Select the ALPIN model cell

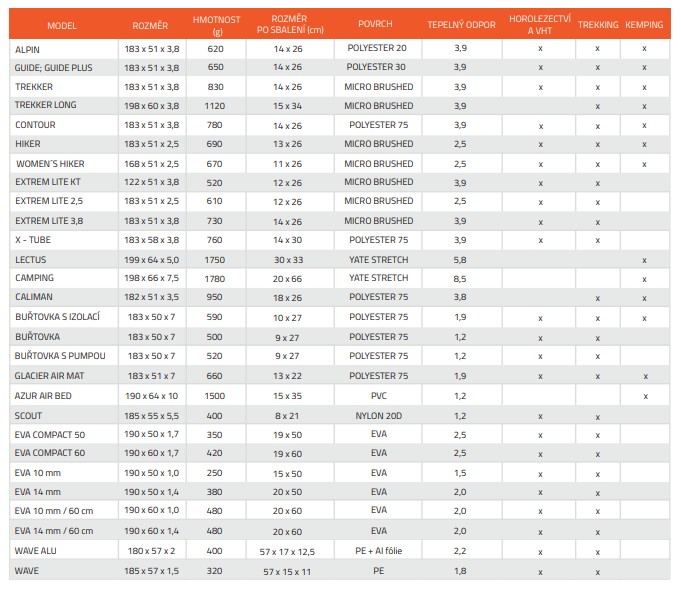click(x=27, y=50)
